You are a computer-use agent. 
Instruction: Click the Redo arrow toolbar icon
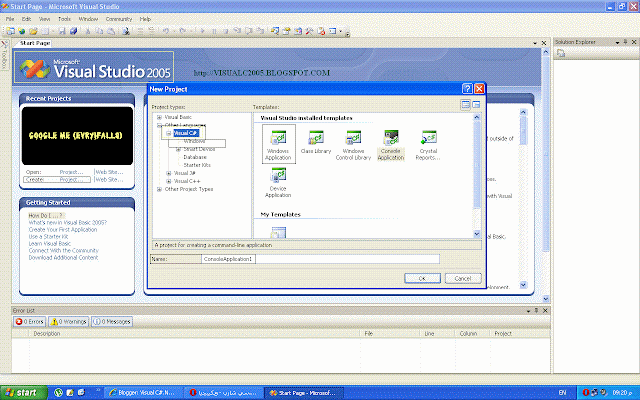[x=182, y=31]
